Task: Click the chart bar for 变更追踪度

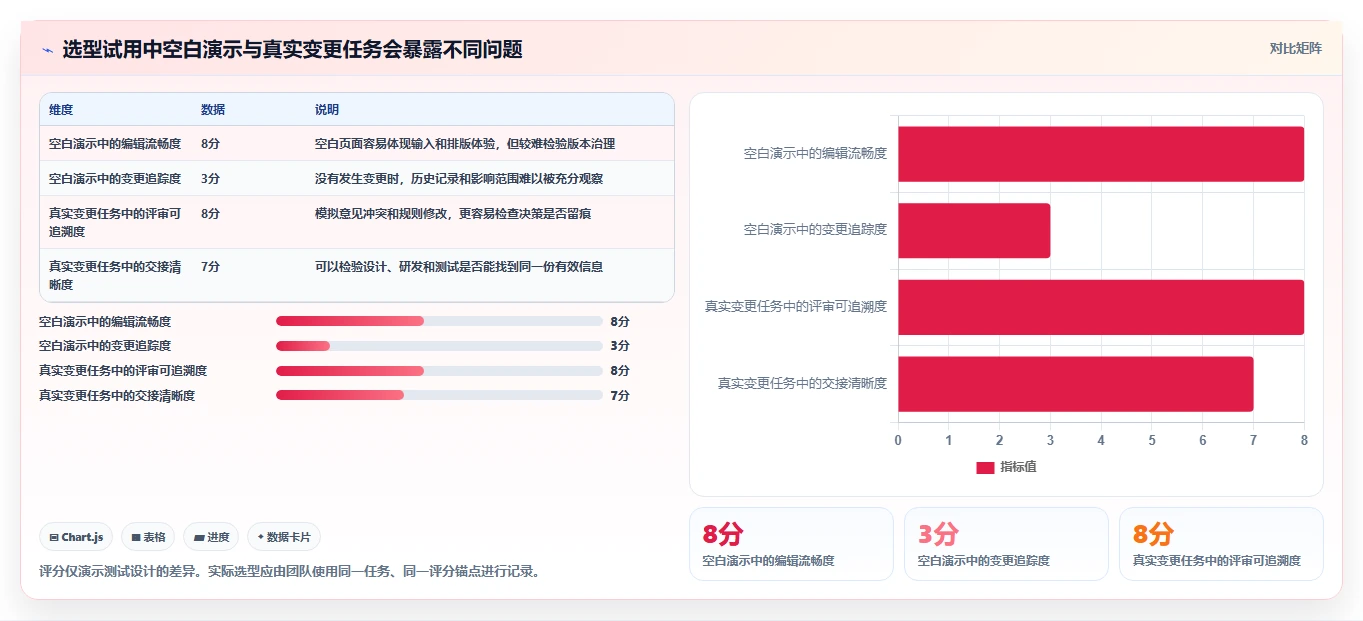Action: click(x=974, y=230)
